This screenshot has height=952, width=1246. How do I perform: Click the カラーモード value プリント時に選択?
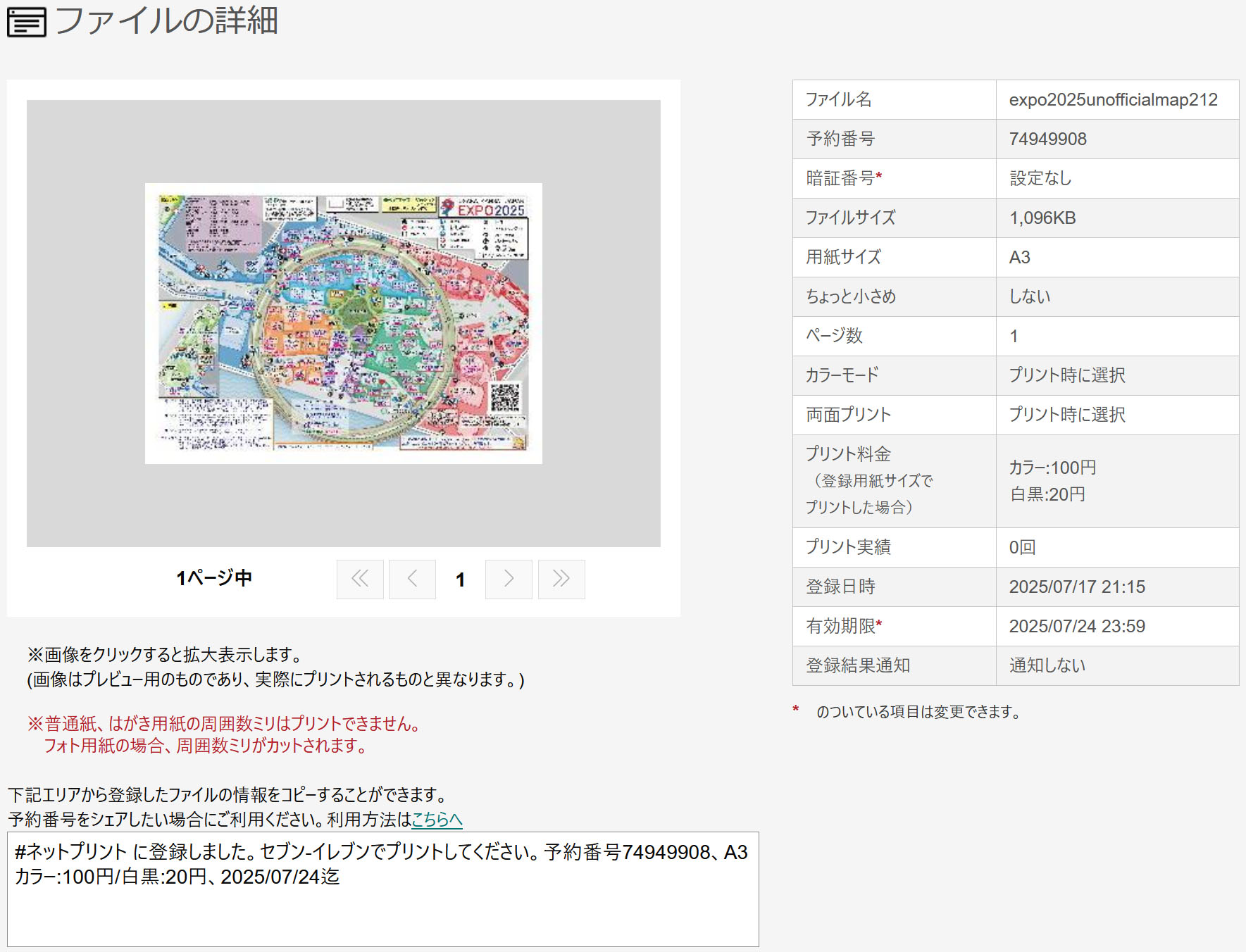[1067, 375]
